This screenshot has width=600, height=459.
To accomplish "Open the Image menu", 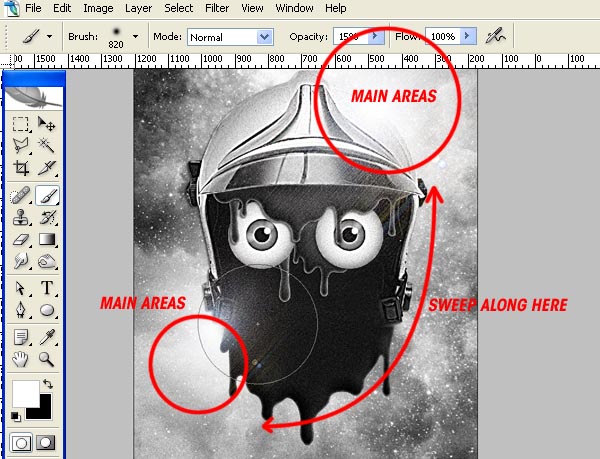I will click(98, 8).
